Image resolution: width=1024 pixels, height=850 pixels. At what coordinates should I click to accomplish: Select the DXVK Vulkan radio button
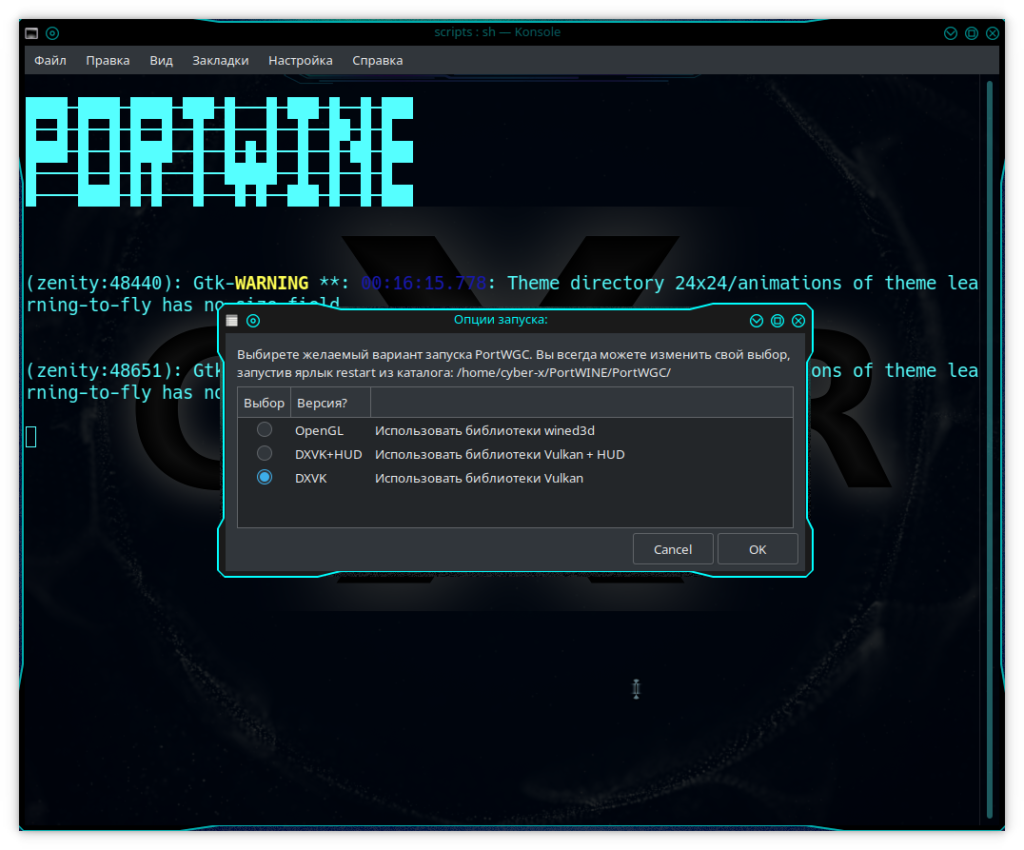point(264,478)
